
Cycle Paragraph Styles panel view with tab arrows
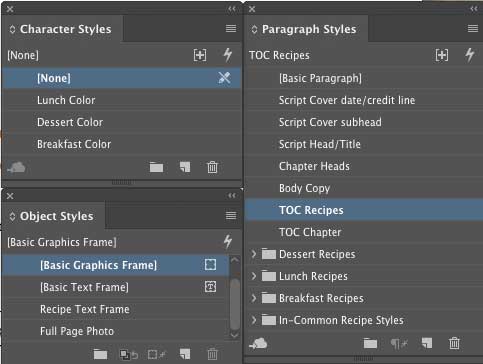254,29
